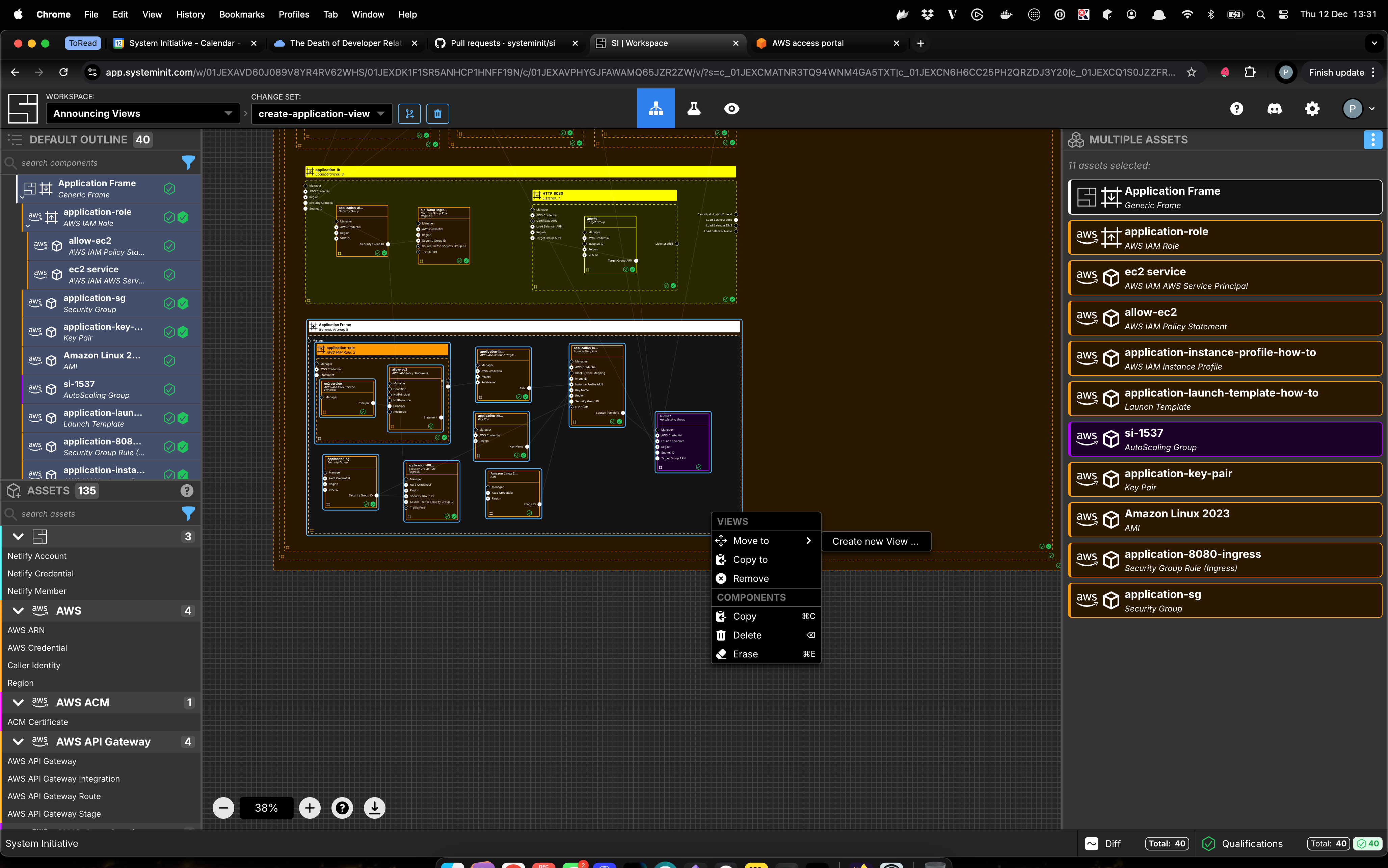Image resolution: width=1388 pixels, height=868 pixels.
Task: Click the zoom out minus button
Action: click(223, 808)
